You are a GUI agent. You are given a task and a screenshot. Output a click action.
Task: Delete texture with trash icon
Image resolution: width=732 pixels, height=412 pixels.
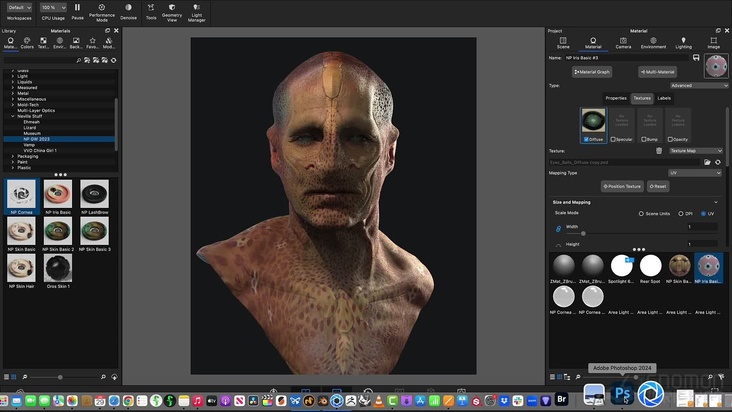click(x=659, y=151)
